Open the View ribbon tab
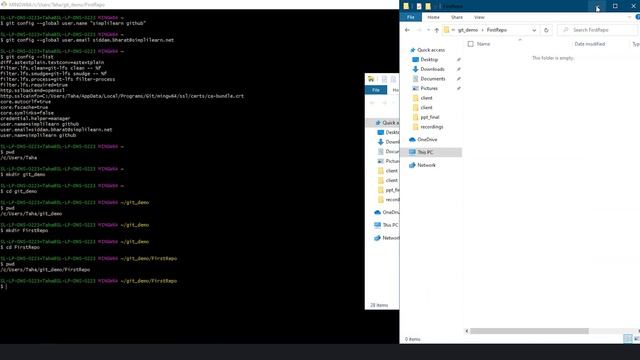 pyautogui.click(x=479, y=17)
